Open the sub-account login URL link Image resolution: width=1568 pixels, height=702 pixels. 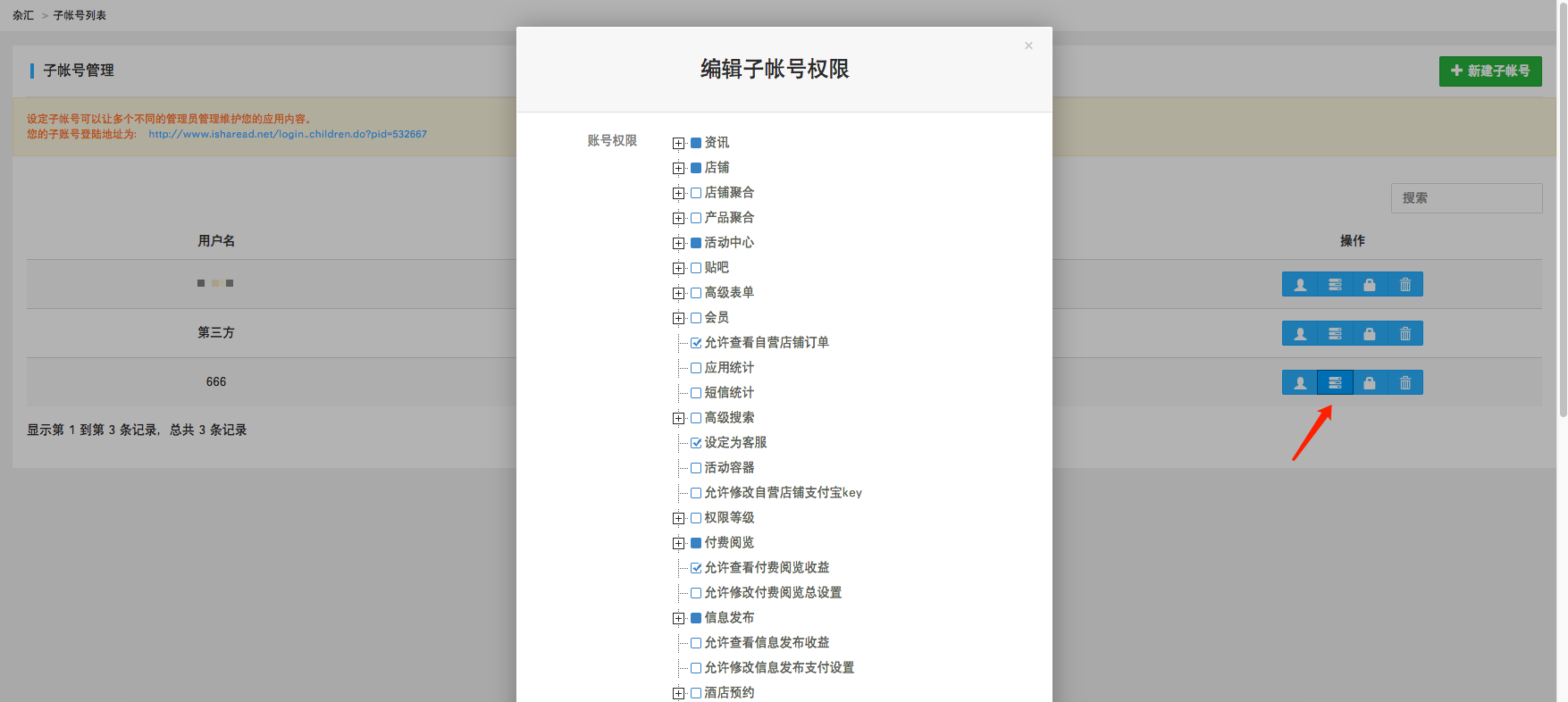click(287, 134)
